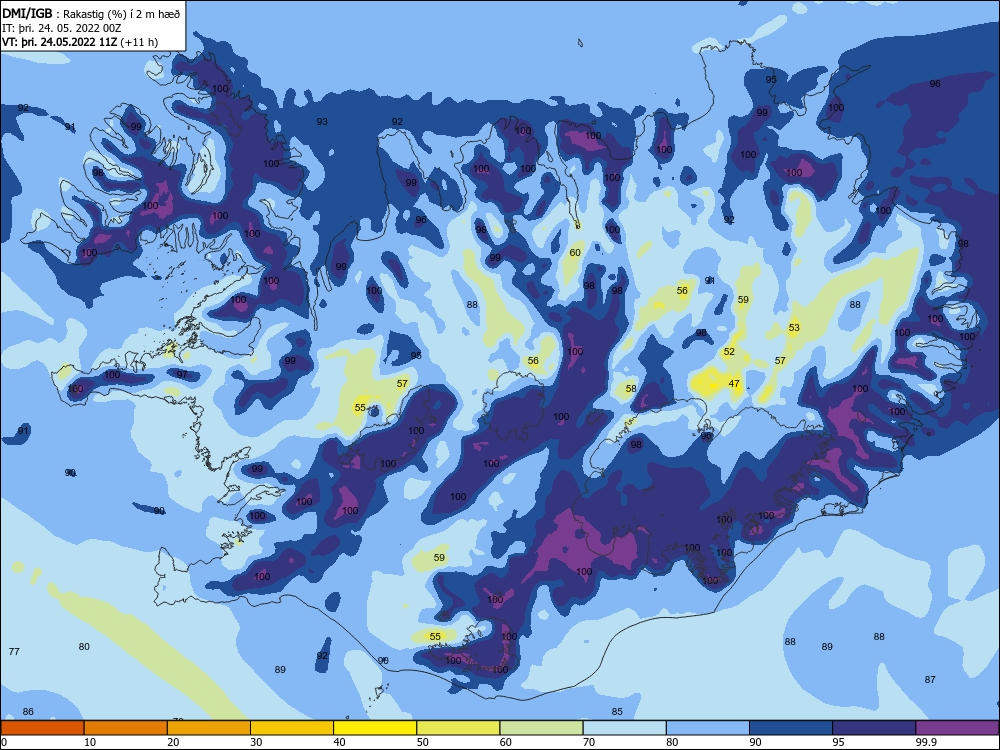Click the '60' humidity value on the map
This screenshot has width=1000, height=750.
point(575,253)
